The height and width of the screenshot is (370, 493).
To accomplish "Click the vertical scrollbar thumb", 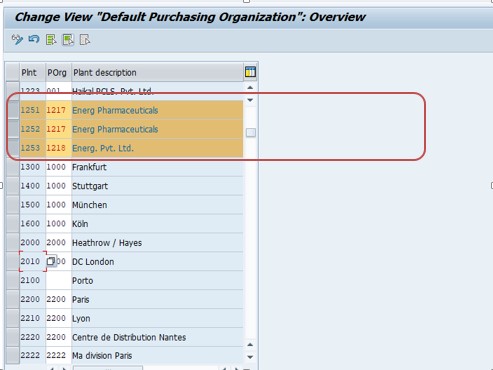I will (x=251, y=133).
